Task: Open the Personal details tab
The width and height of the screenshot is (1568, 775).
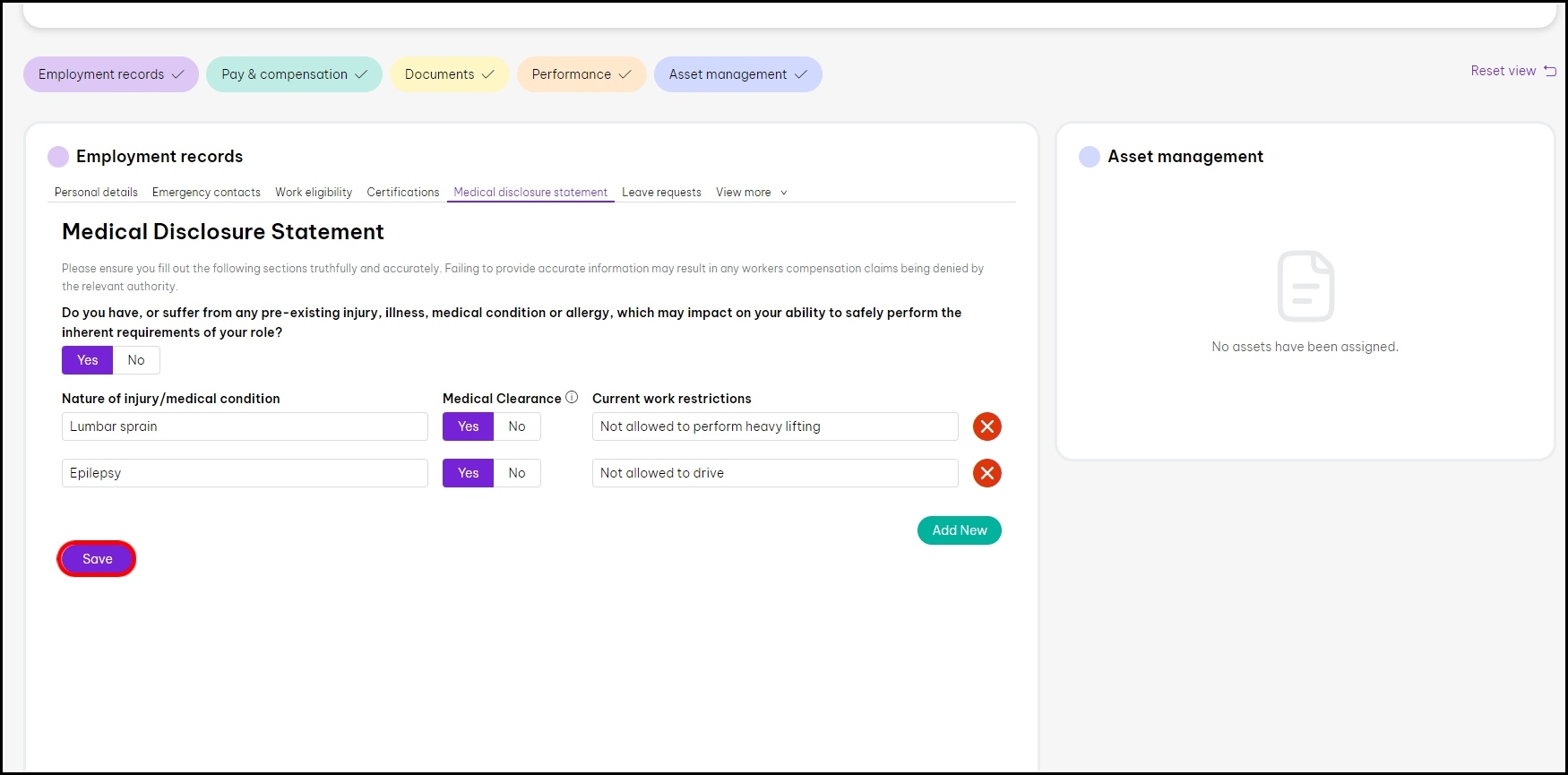Action: pos(96,193)
